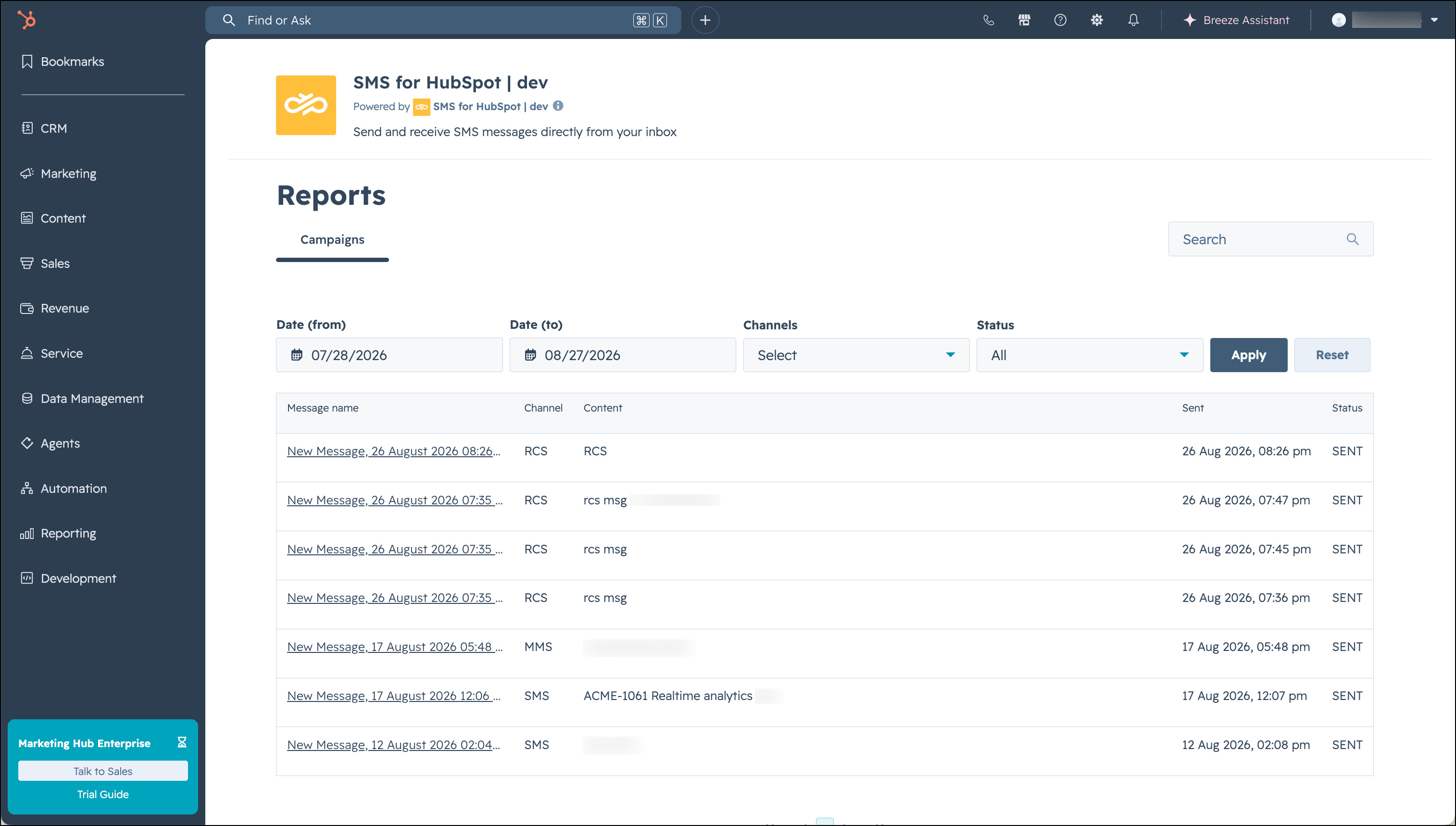Open the Help question mark icon

(x=1060, y=20)
